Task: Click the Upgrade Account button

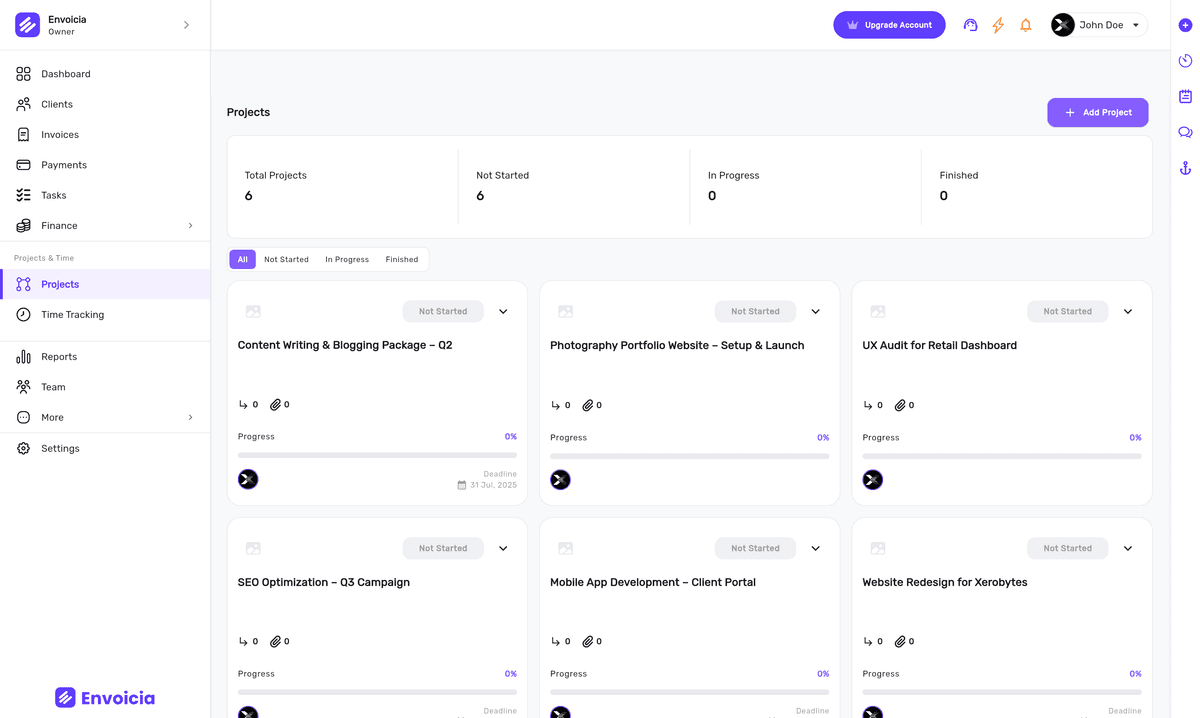Action: 889,24
